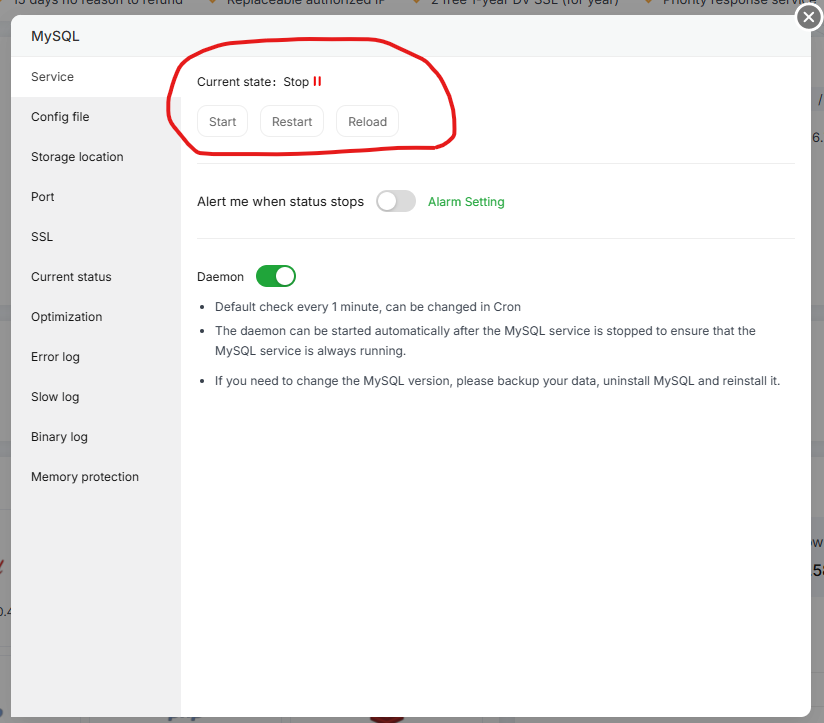
Task: Reload the MySQL service
Action: click(x=367, y=121)
